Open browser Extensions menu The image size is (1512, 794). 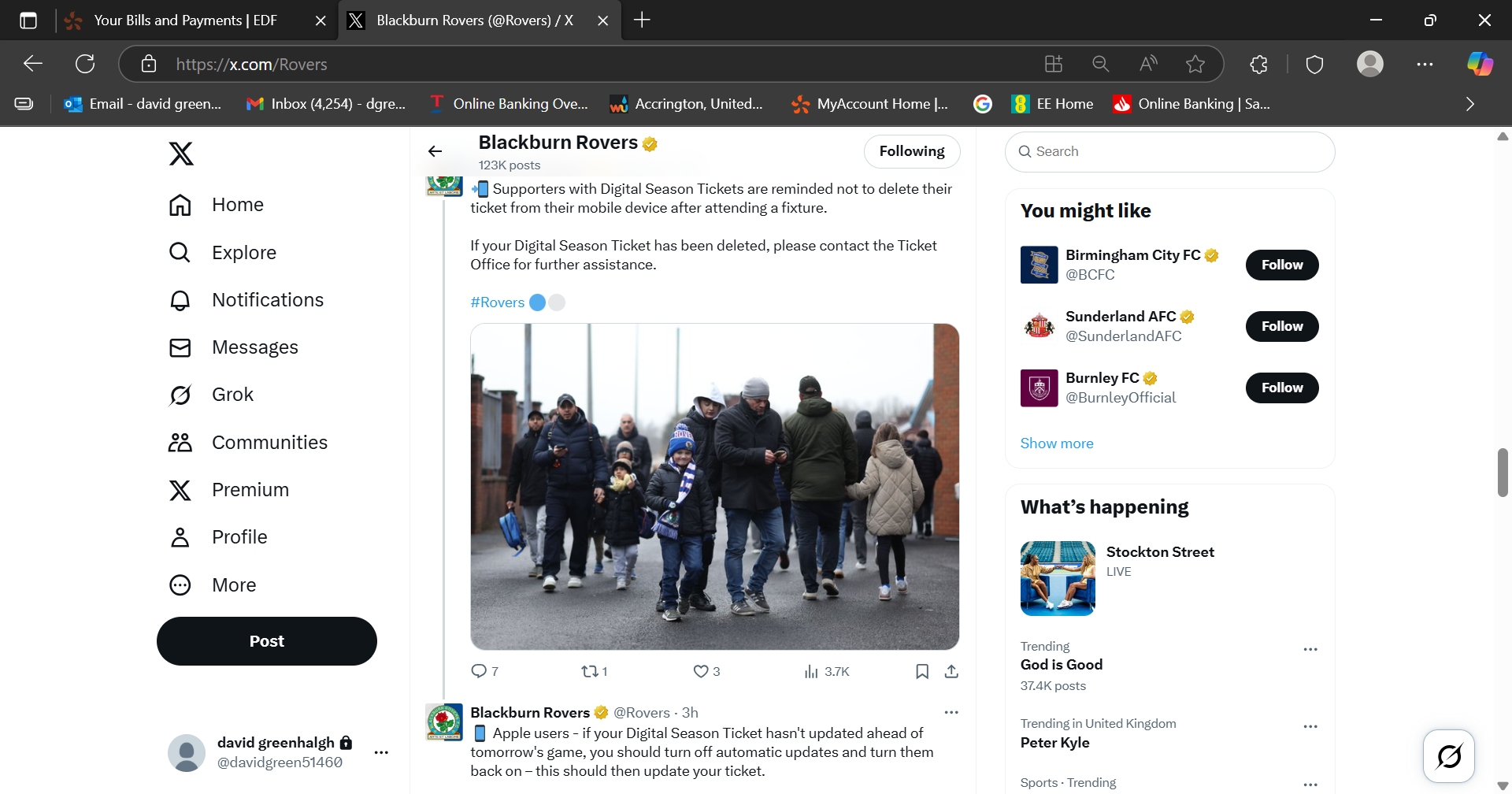click(x=1259, y=64)
